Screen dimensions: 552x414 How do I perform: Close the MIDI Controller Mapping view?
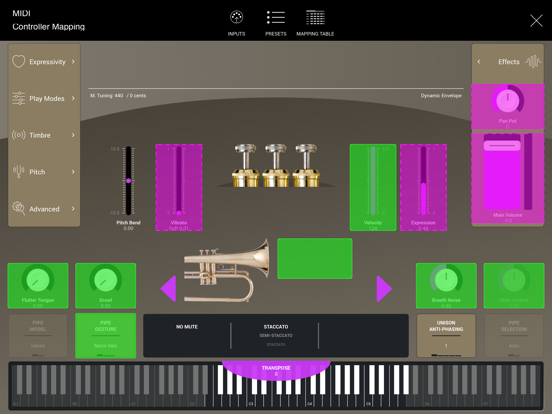click(x=536, y=21)
